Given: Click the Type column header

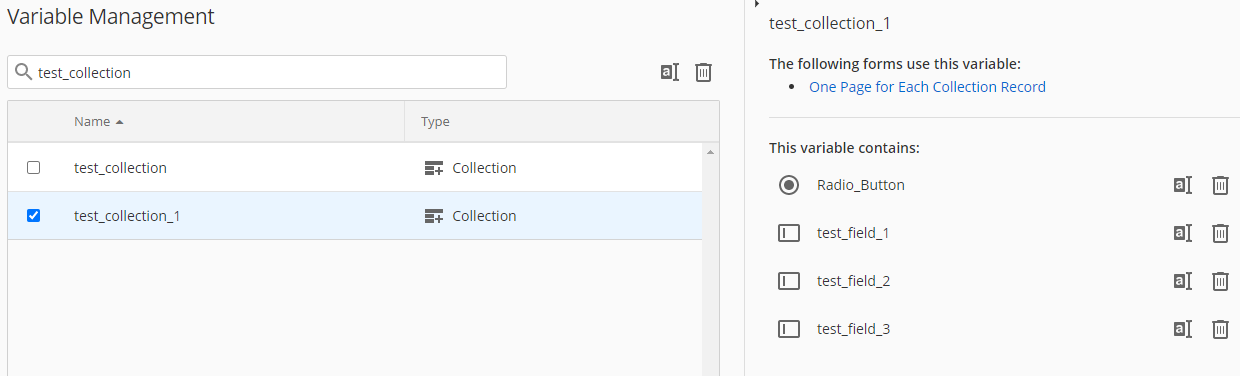Looking at the screenshot, I should point(435,122).
